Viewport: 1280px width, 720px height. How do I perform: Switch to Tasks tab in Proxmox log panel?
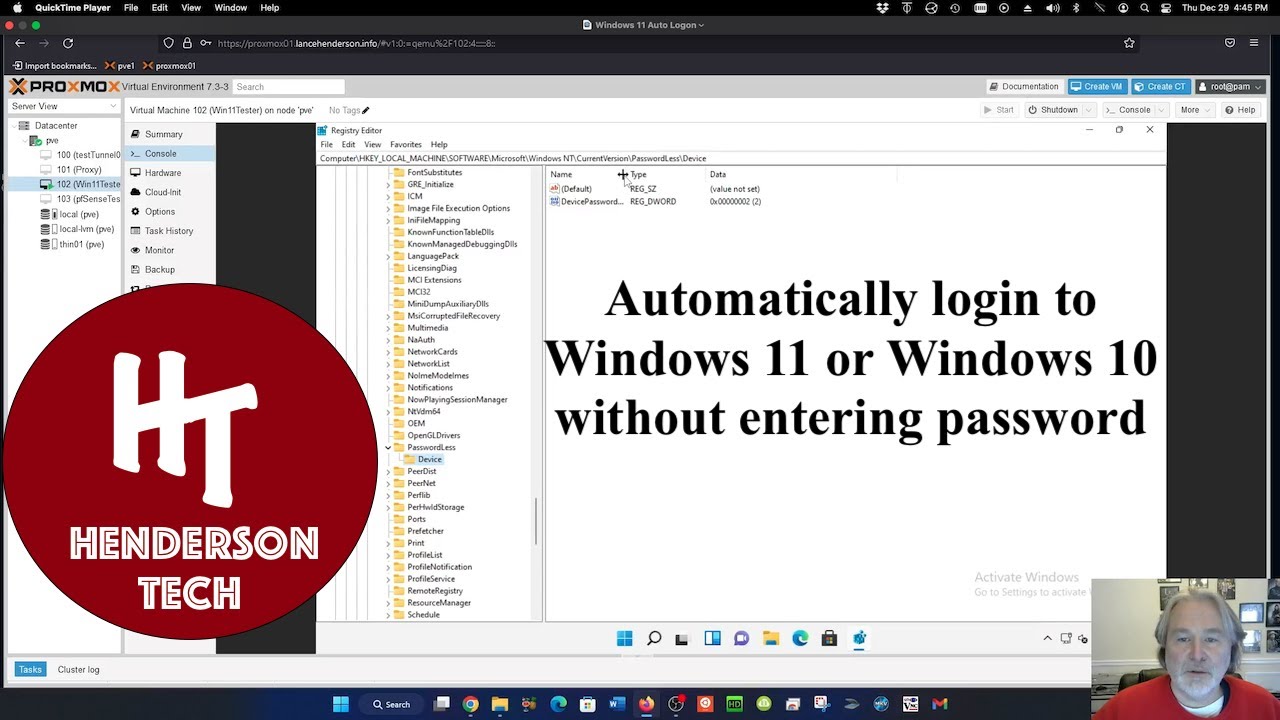(29, 670)
